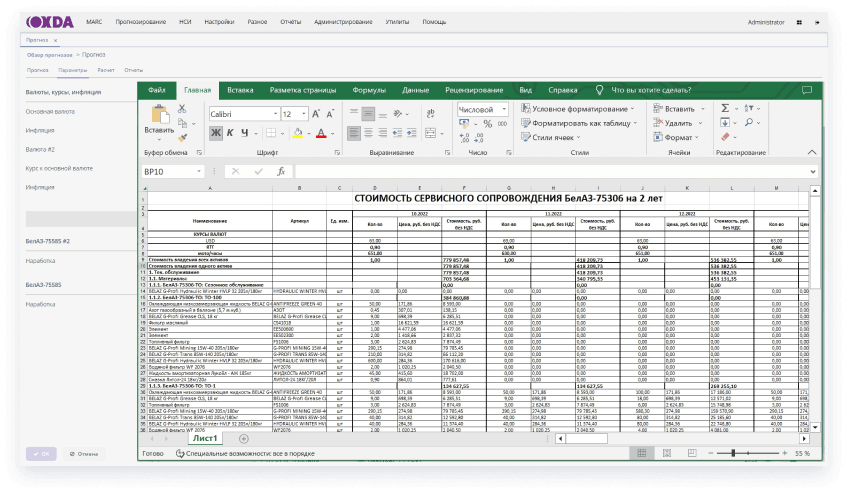Open the Формулы ribbon tab

tap(369, 90)
